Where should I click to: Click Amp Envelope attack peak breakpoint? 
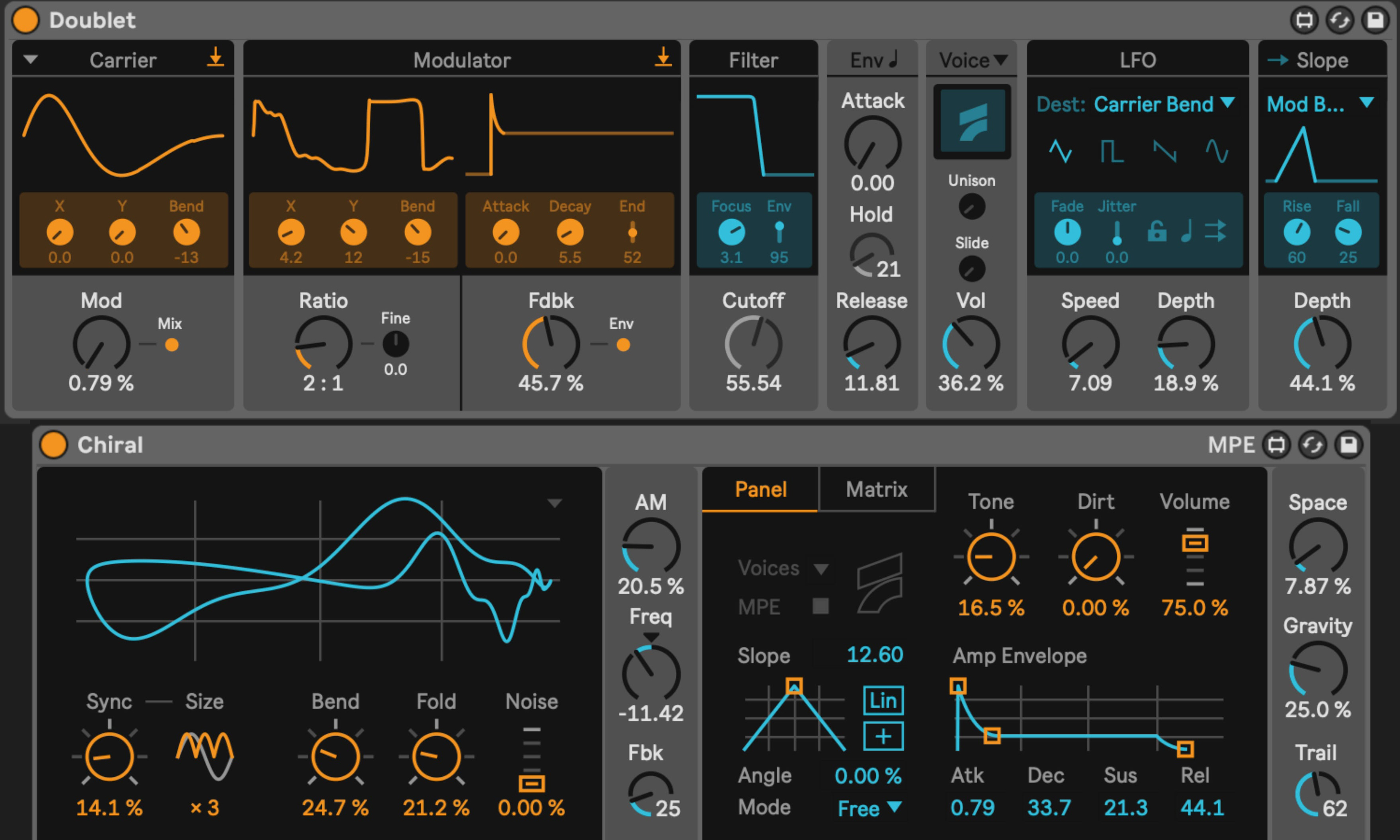(x=957, y=686)
